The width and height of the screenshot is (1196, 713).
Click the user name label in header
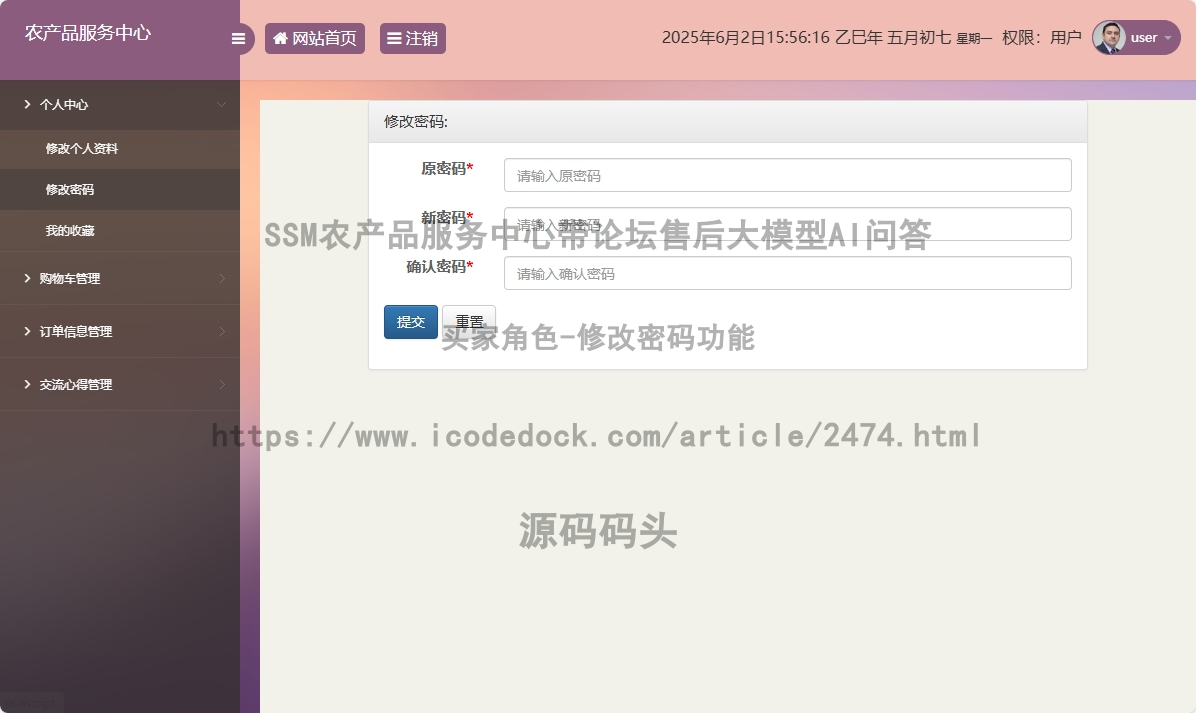[x=1143, y=37]
